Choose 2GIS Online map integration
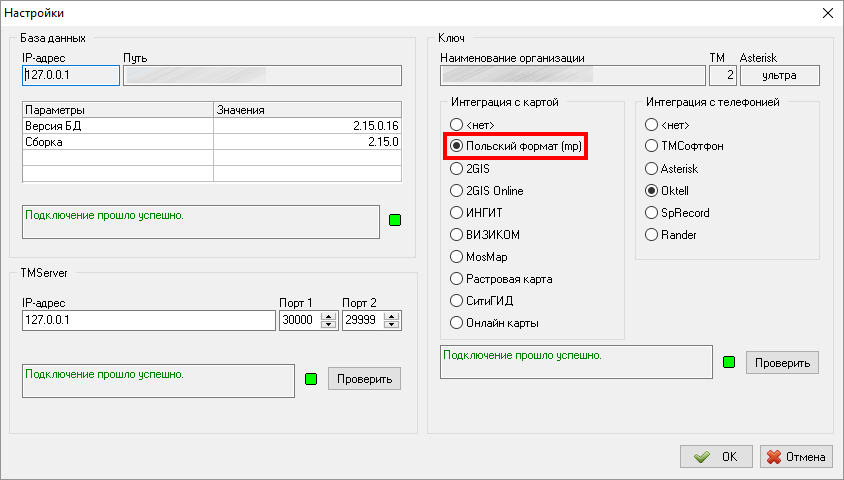 pyautogui.click(x=457, y=191)
